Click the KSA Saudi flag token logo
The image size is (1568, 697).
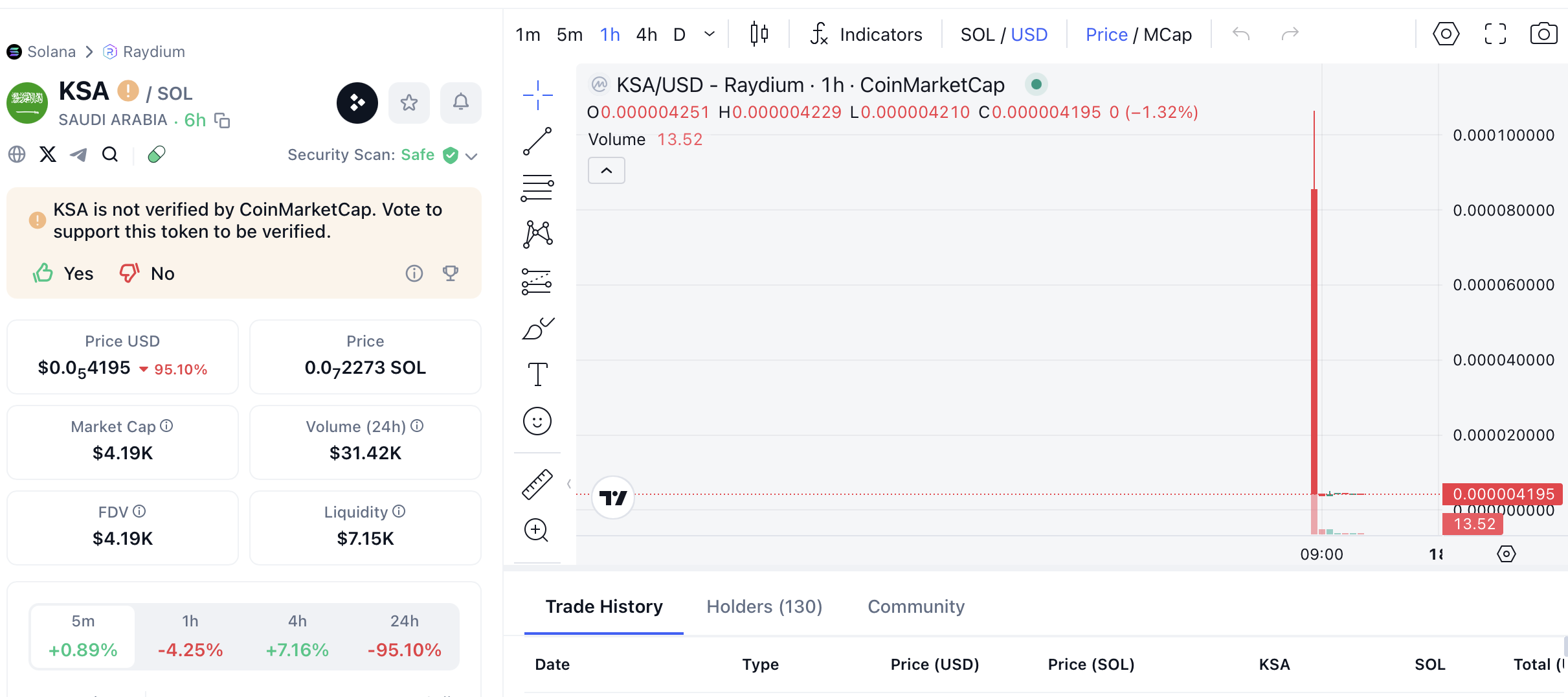pos(27,102)
